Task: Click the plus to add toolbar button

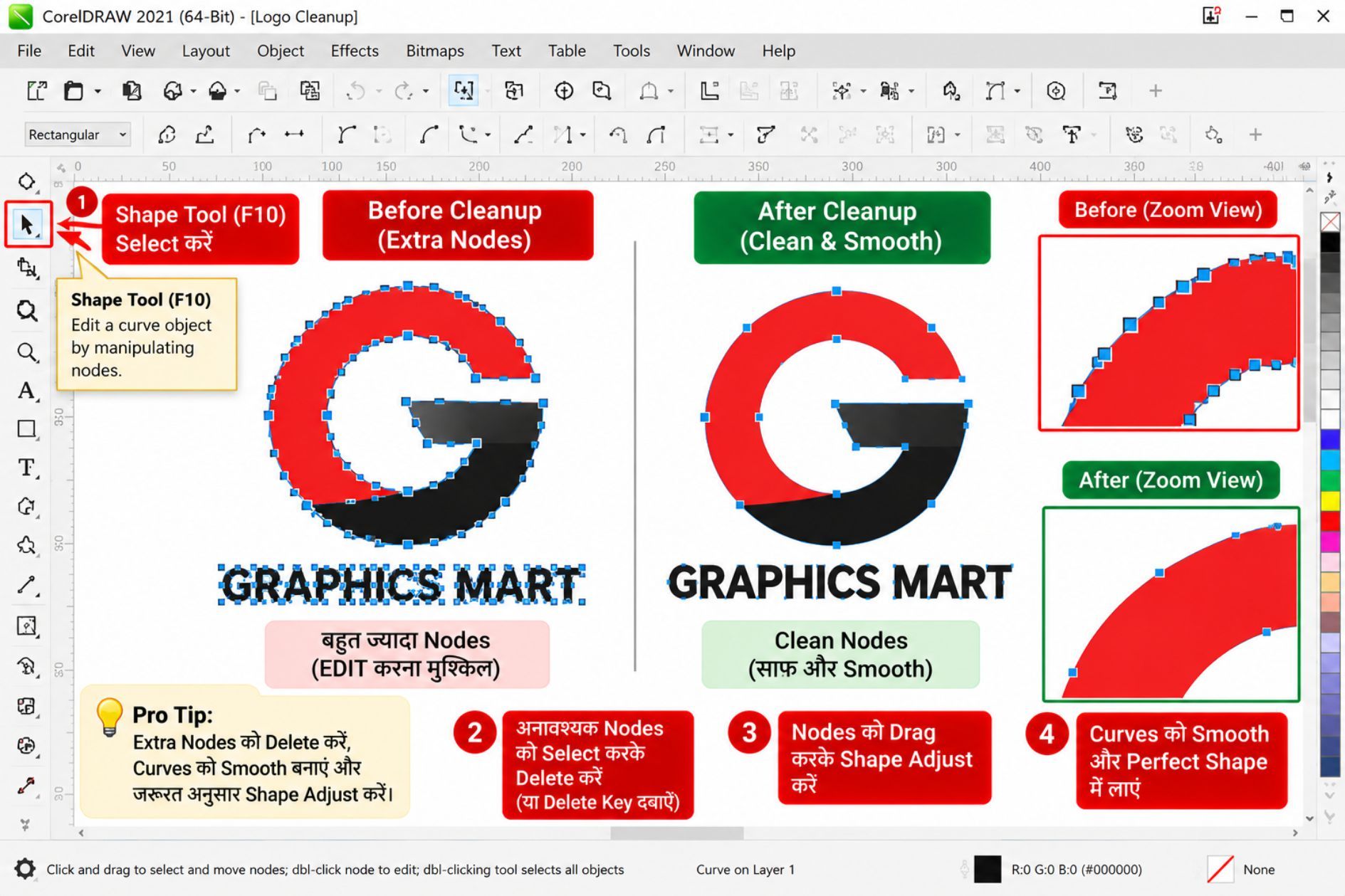Action: pos(1156,91)
